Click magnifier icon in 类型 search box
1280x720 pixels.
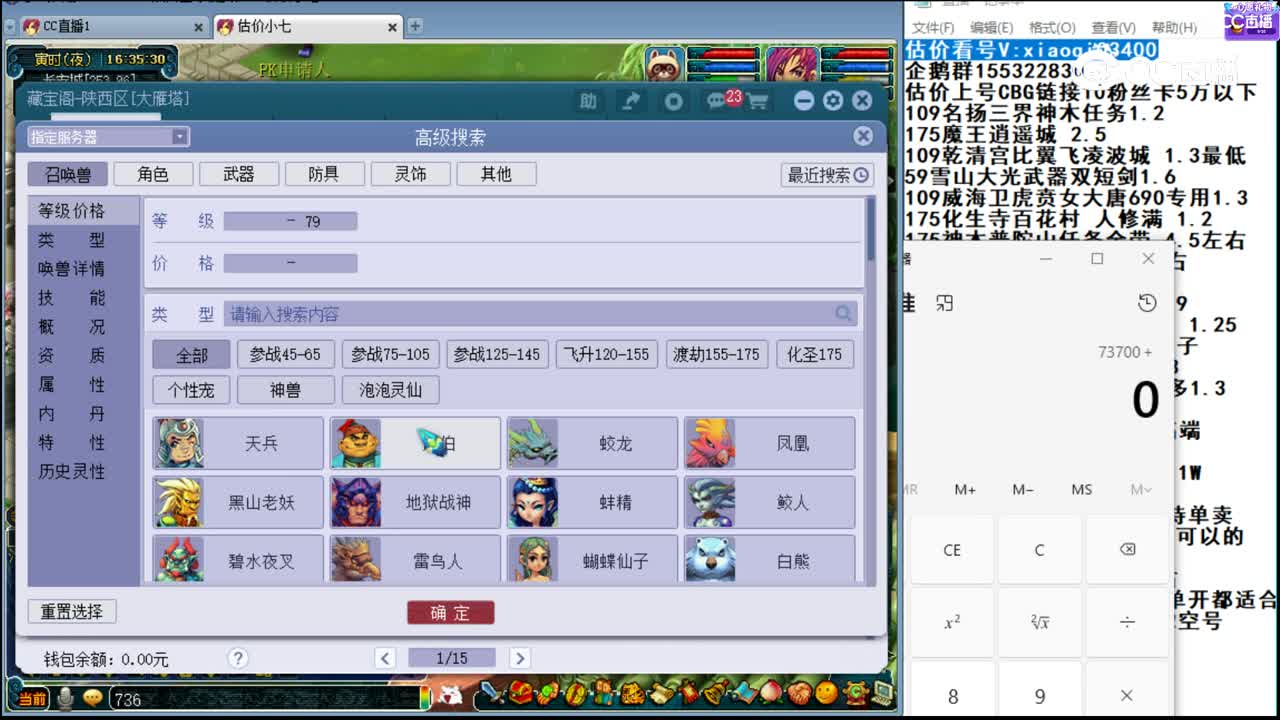pos(845,314)
